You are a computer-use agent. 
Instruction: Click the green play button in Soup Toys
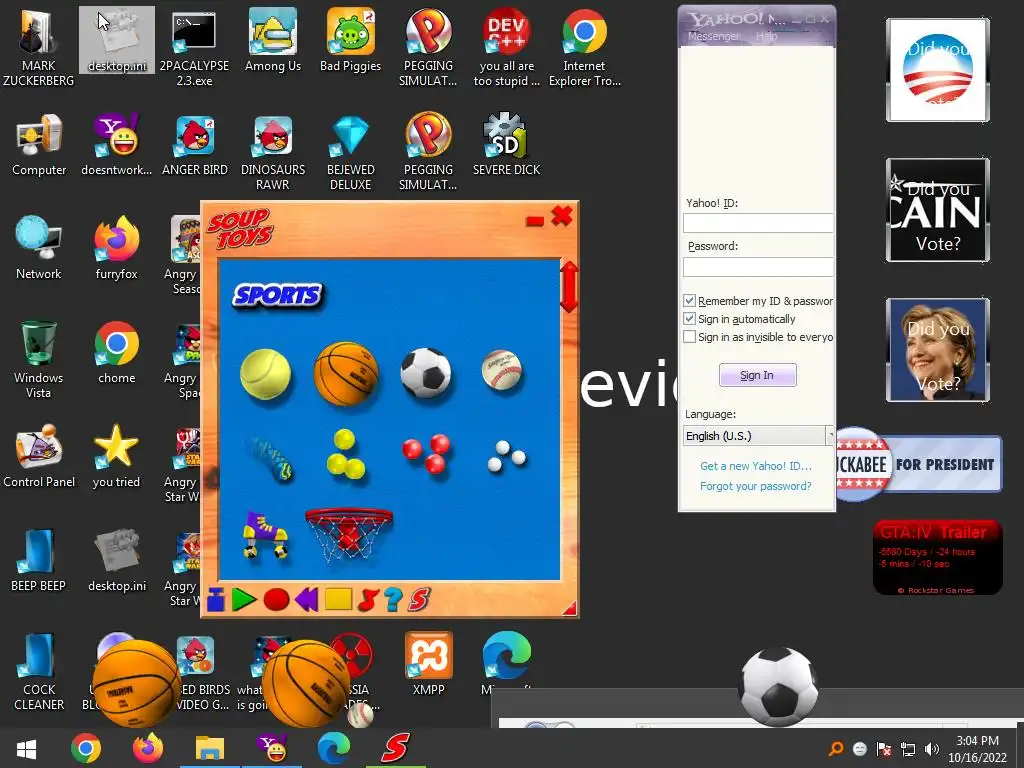tap(244, 599)
